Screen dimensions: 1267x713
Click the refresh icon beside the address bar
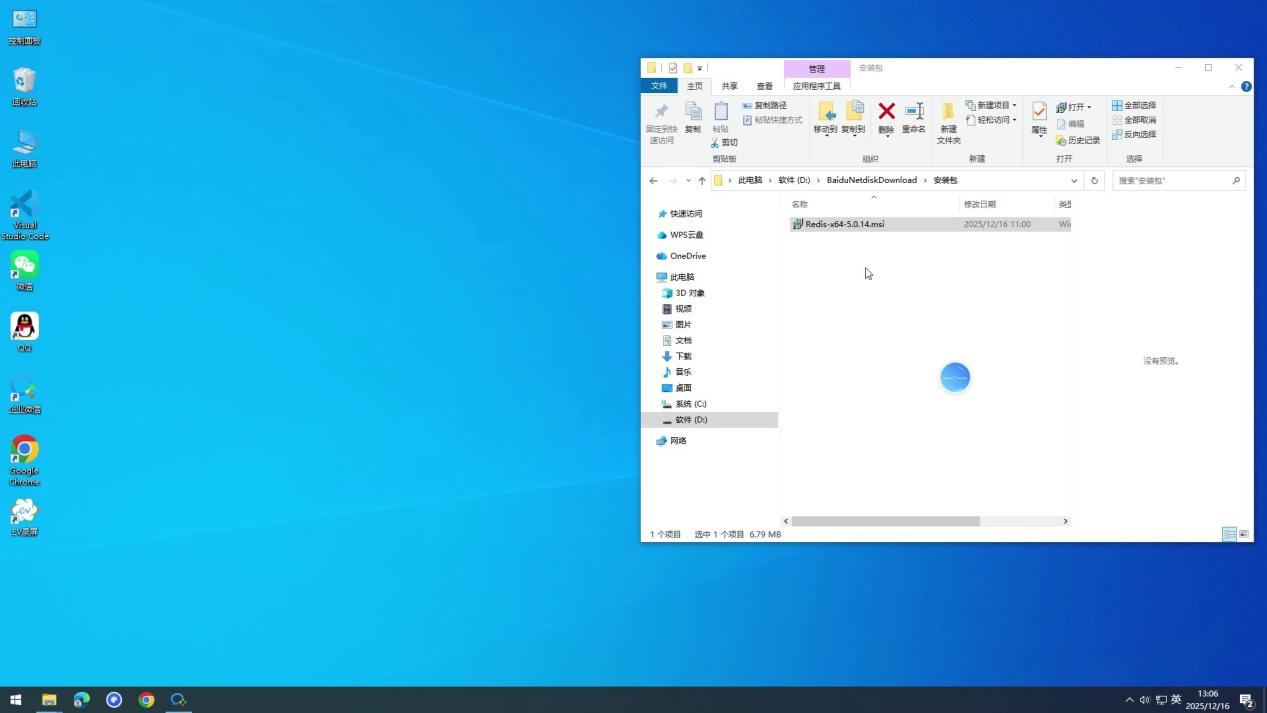(x=1094, y=181)
